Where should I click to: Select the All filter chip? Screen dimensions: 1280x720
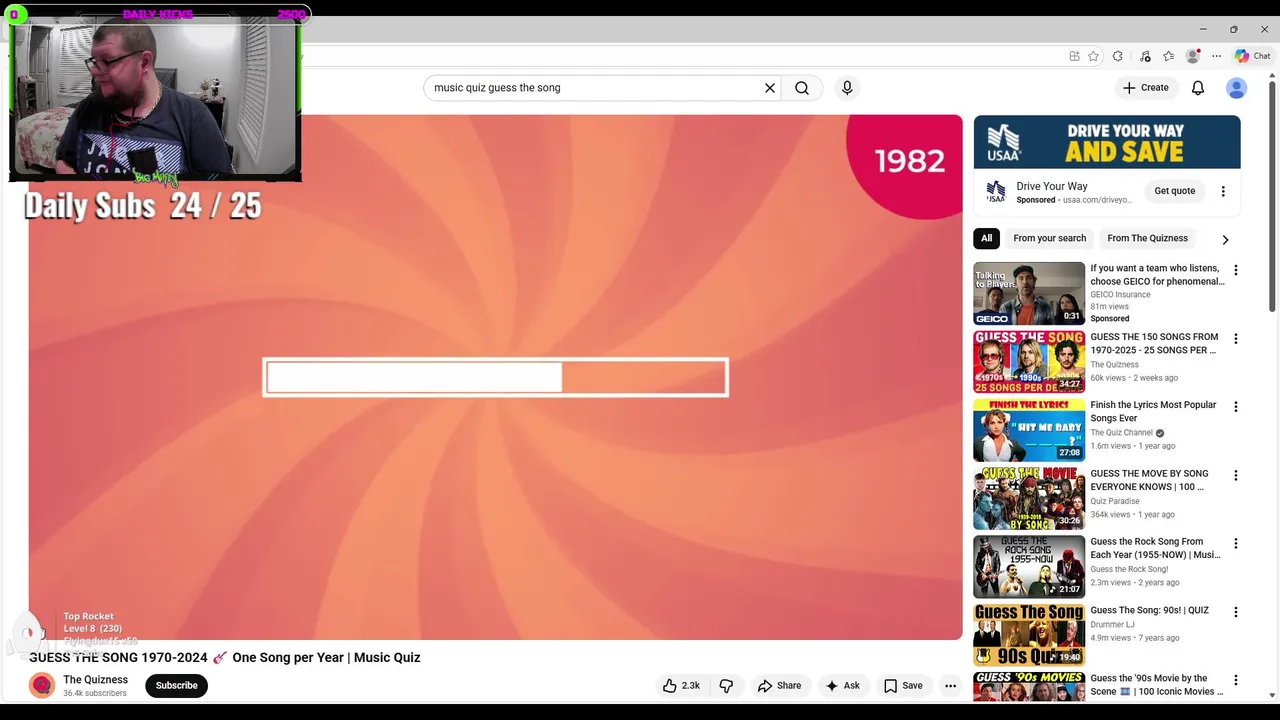point(986,238)
